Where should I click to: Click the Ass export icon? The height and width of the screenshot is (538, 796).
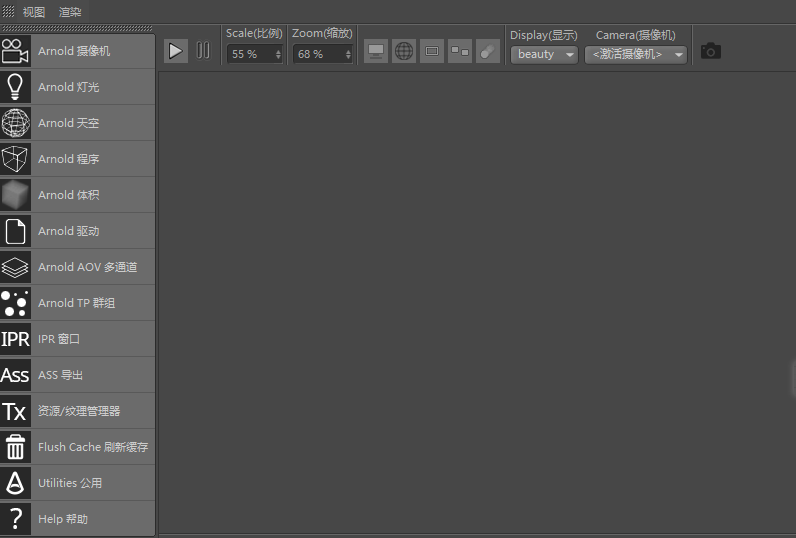click(x=15, y=375)
